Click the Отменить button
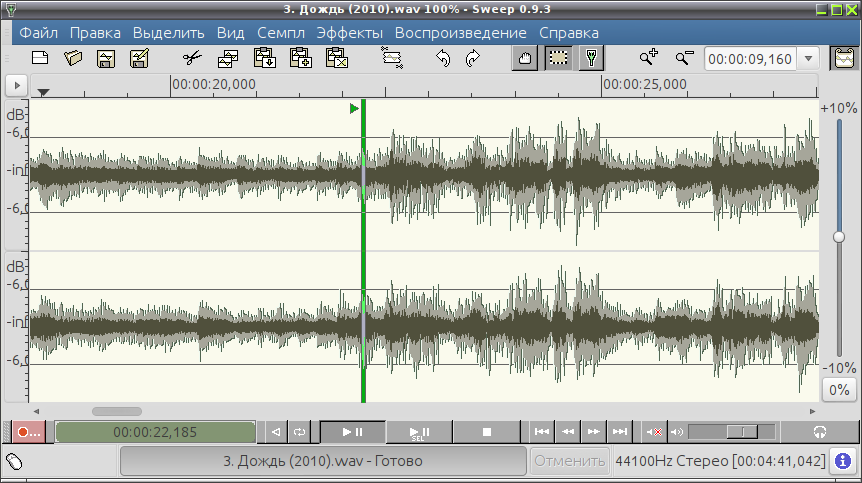Viewport: 862px width, 483px height. point(570,461)
